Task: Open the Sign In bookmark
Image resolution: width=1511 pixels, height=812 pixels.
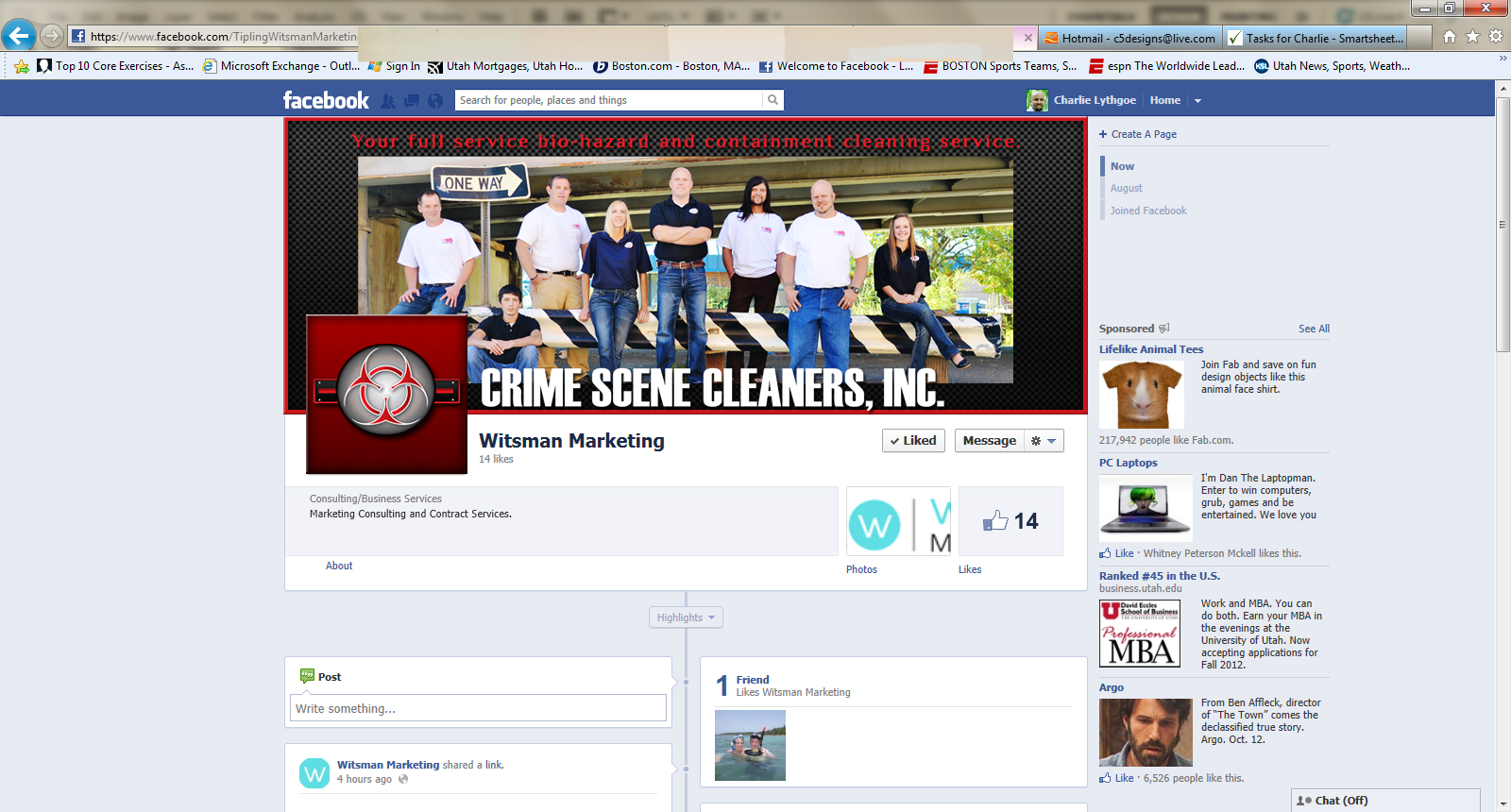Action: (x=394, y=66)
